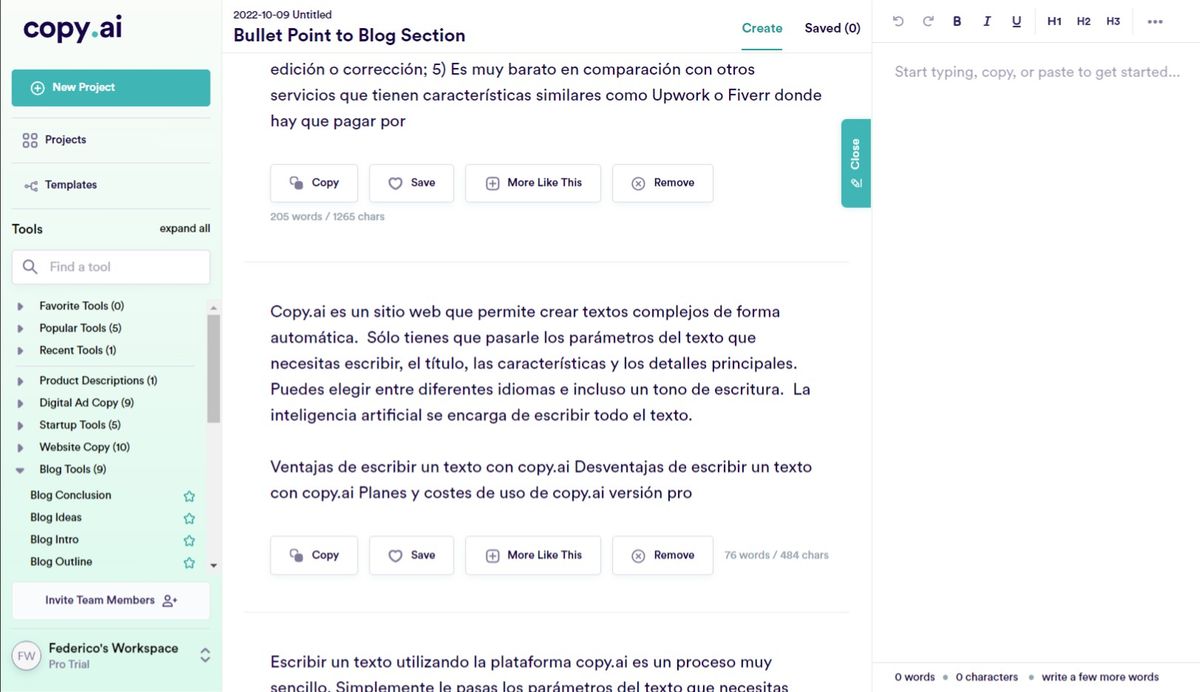This screenshot has width=1200, height=692.
Task: Click expand all in Tools
Action: pos(185,228)
